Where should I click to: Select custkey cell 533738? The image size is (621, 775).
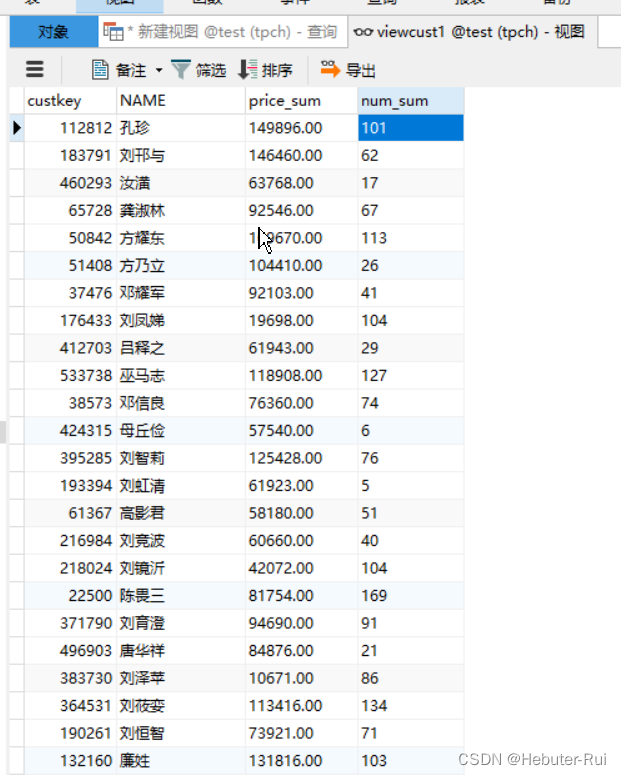[x=70, y=376]
